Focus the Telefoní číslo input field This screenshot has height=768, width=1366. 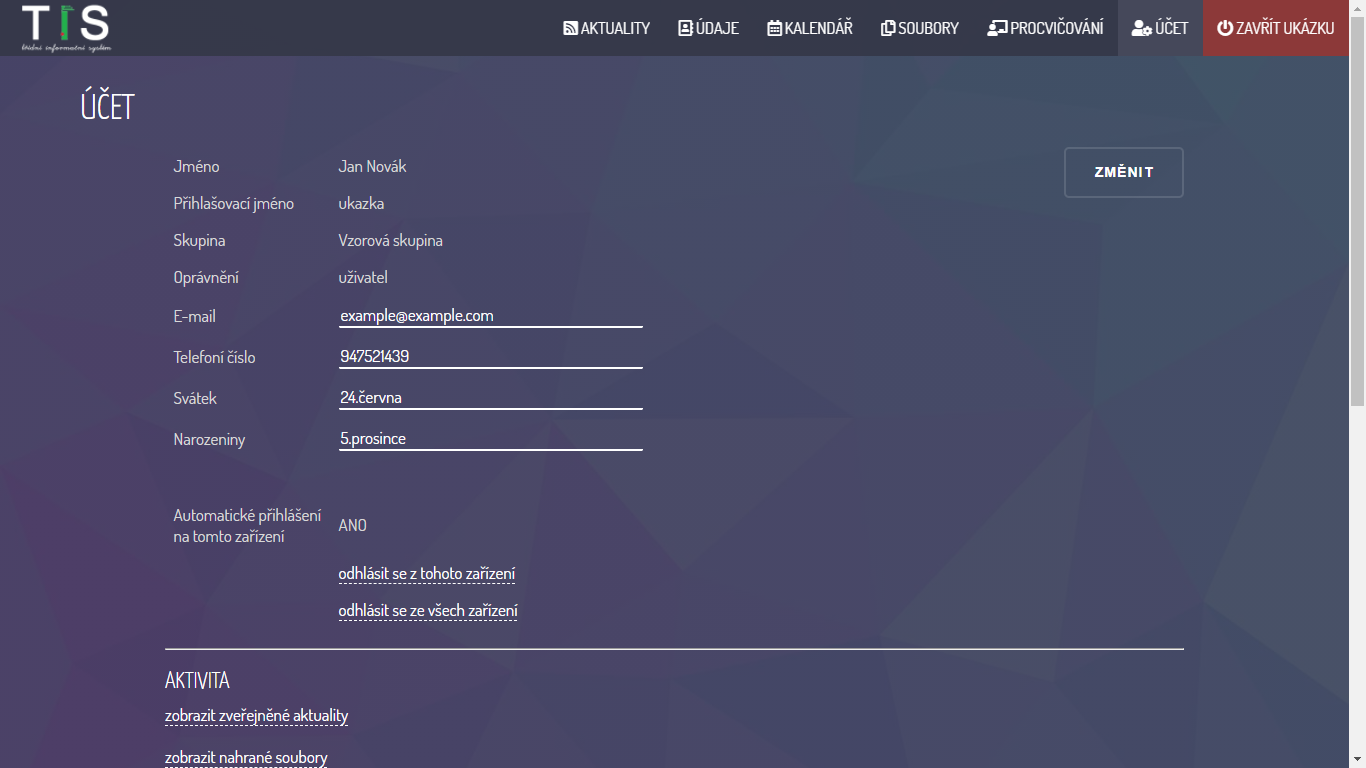click(x=490, y=357)
